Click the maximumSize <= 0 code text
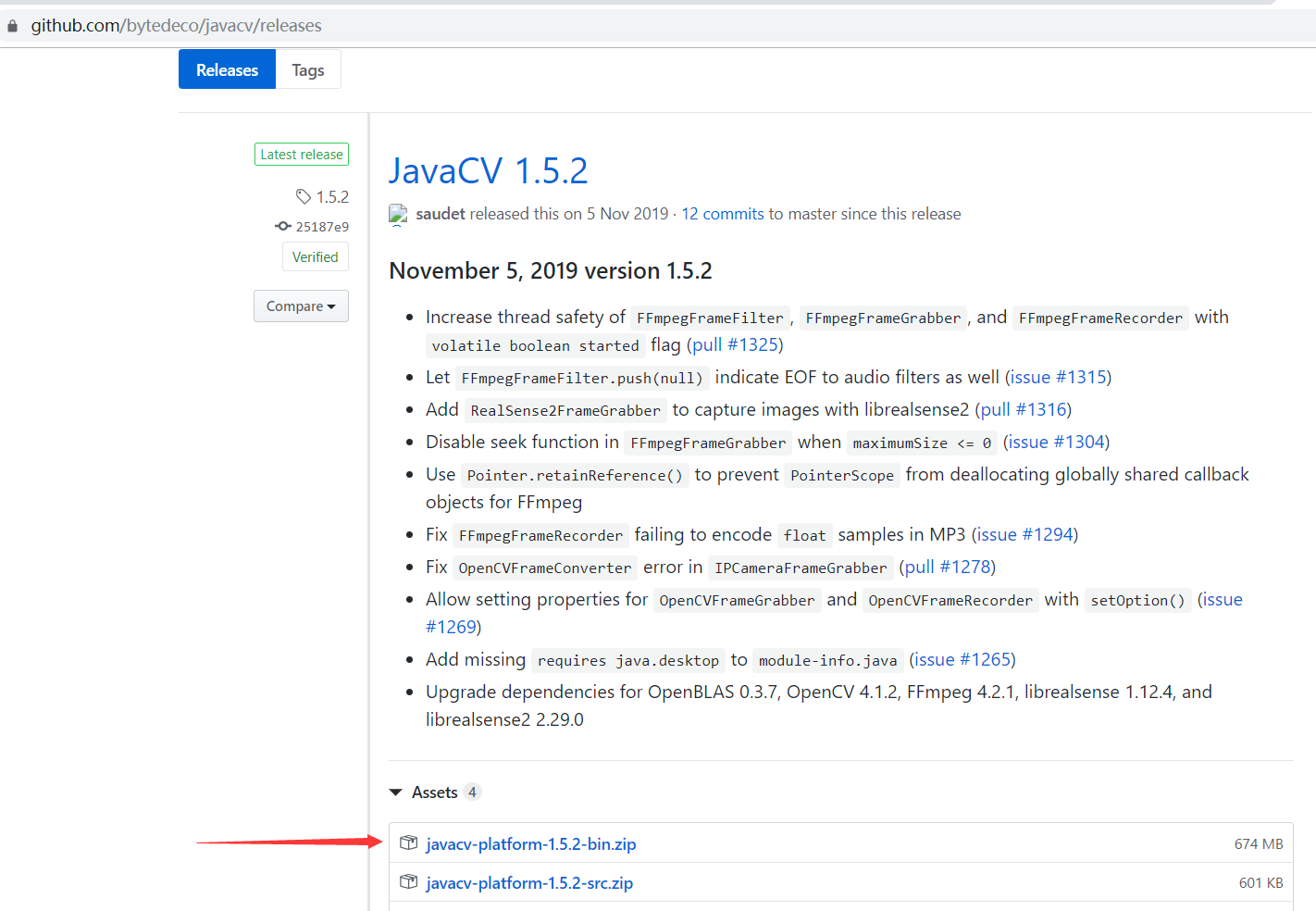The image size is (1316, 911). [x=922, y=443]
